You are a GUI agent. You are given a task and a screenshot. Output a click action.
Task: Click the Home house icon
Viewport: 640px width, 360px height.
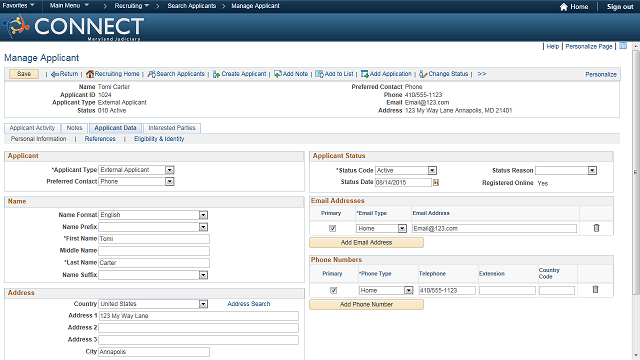tap(564, 7)
